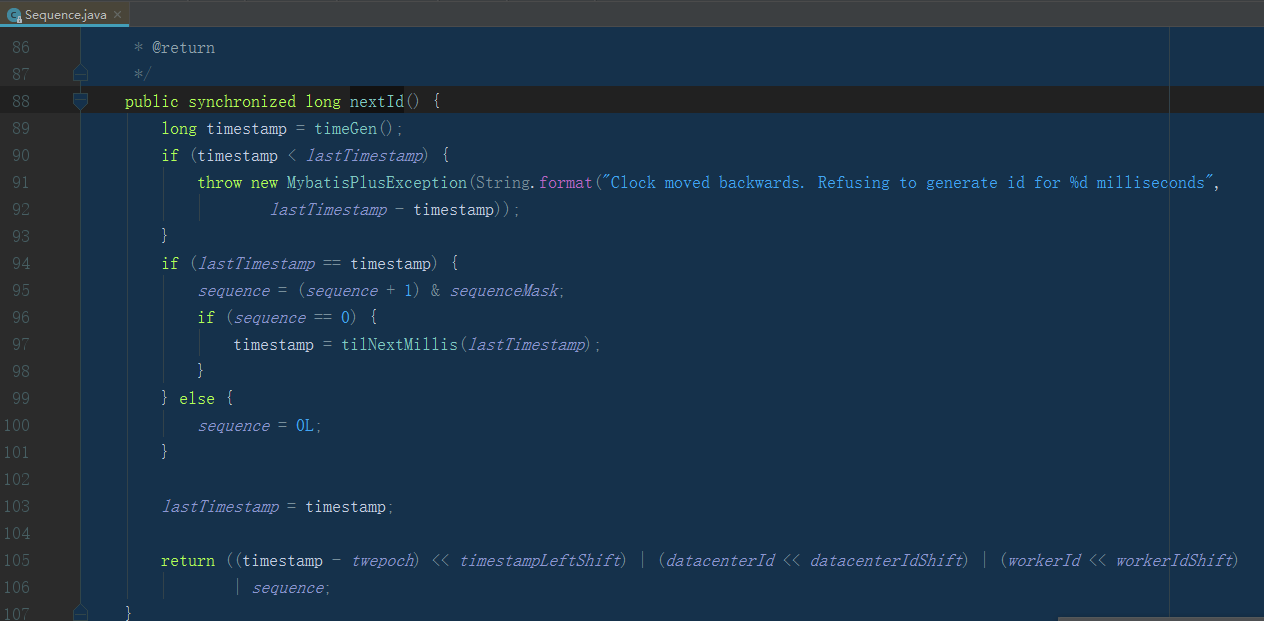Click the Java class icon on Sequence.java tab
1264x621 pixels.
(x=12, y=14)
